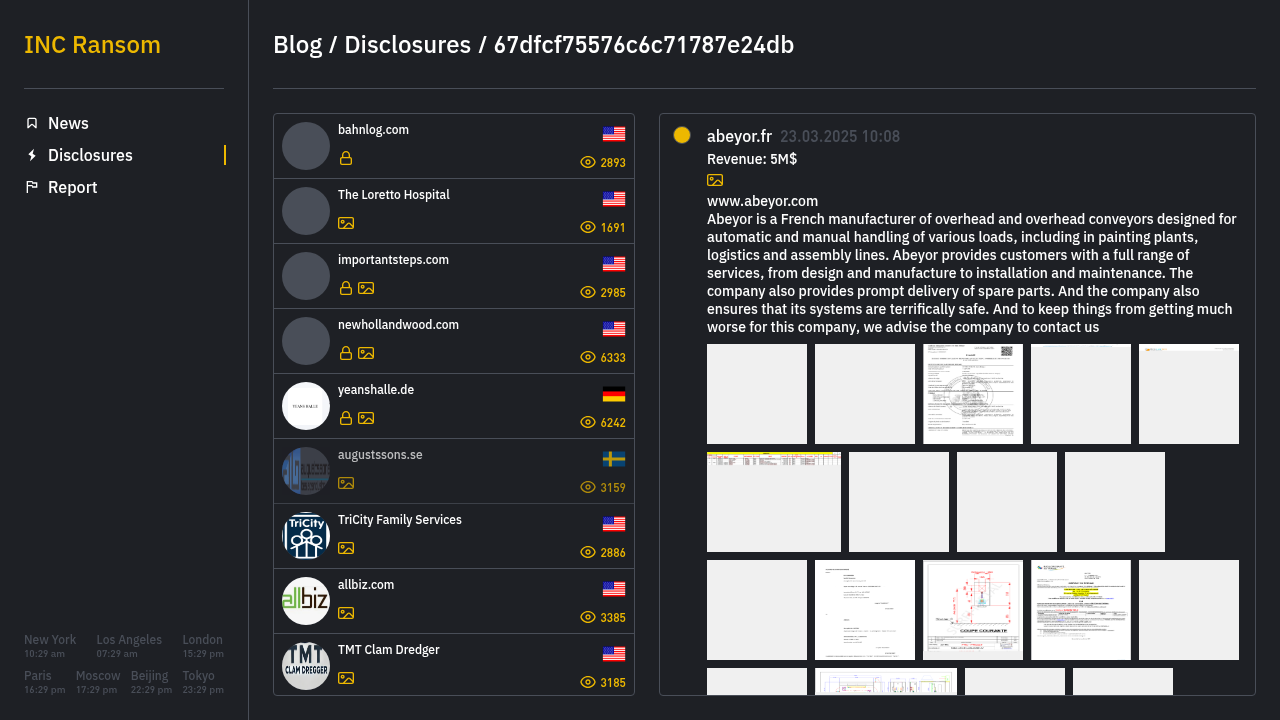
Task: Click the German flag on yeanshalle.de row
Action: 614,394
